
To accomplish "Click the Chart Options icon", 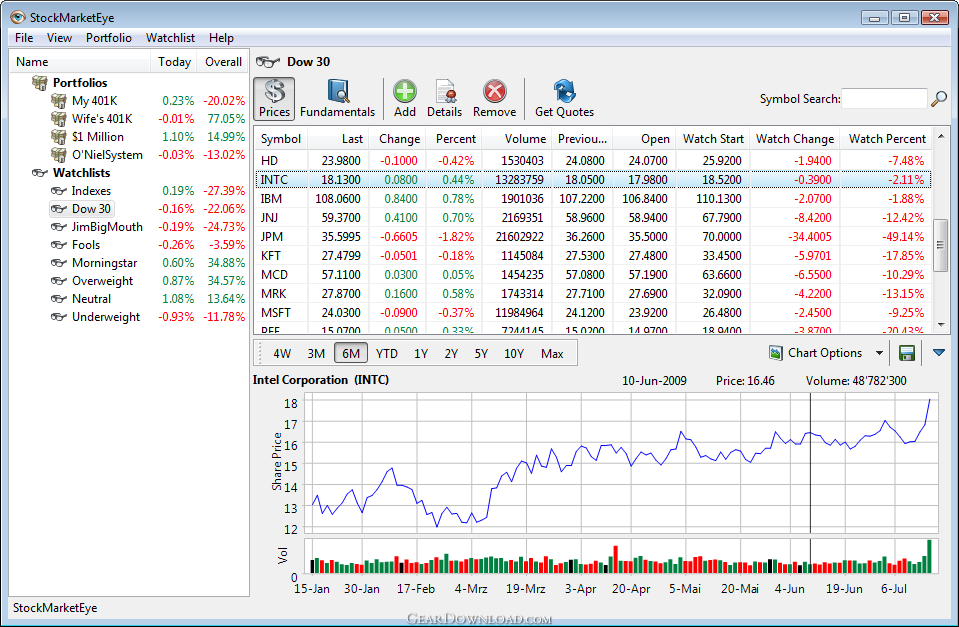I will [776, 353].
